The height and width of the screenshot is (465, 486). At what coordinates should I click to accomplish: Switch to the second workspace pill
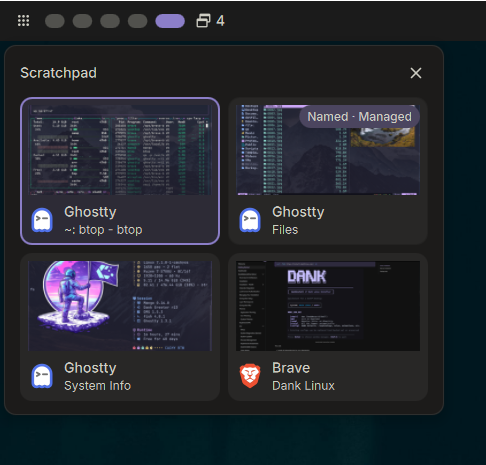point(82,21)
